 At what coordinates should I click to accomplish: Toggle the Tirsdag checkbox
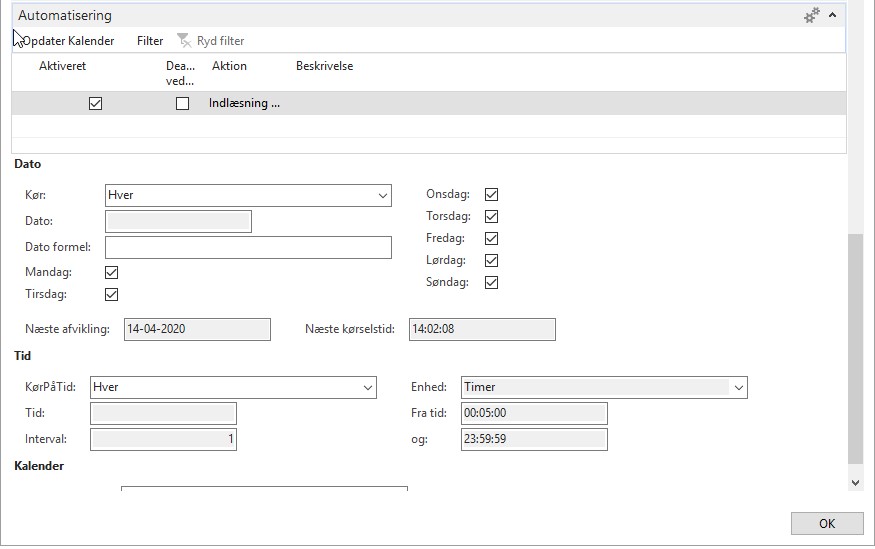coord(112,294)
